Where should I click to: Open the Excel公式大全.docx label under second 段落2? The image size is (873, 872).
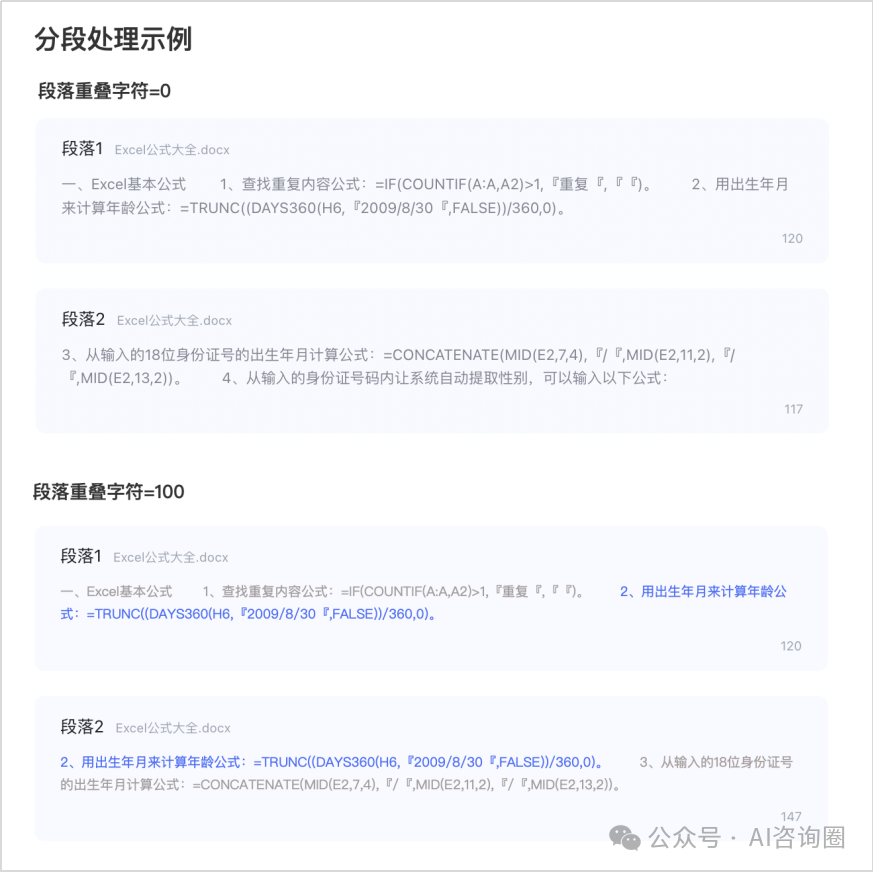click(x=172, y=728)
